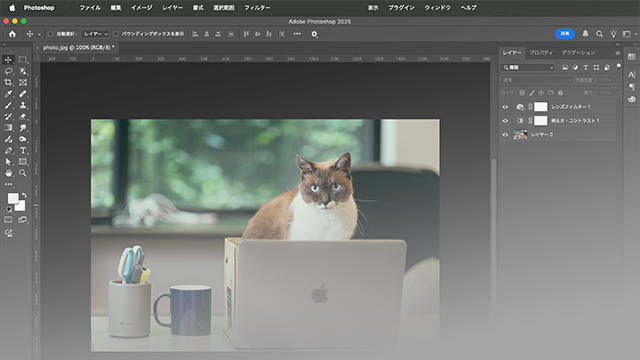Viewport: 640px width, 360px height.
Task: Click the Home icon in options bar
Action: click(12, 34)
